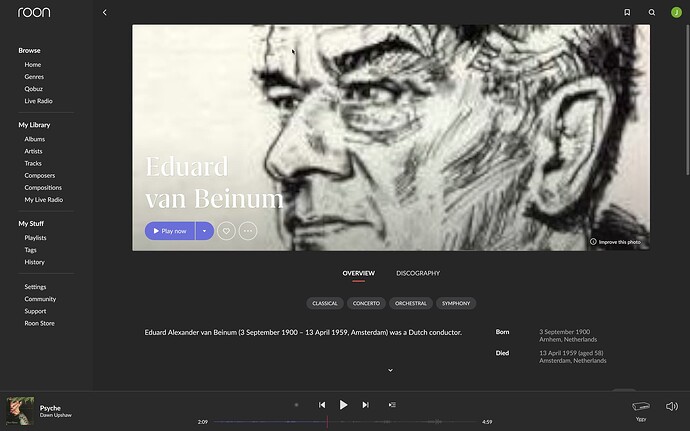The width and height of the screenshot is (690, 431).
Task: Open Composers in My Library sidebar
Action: click(x=40, y=175)
